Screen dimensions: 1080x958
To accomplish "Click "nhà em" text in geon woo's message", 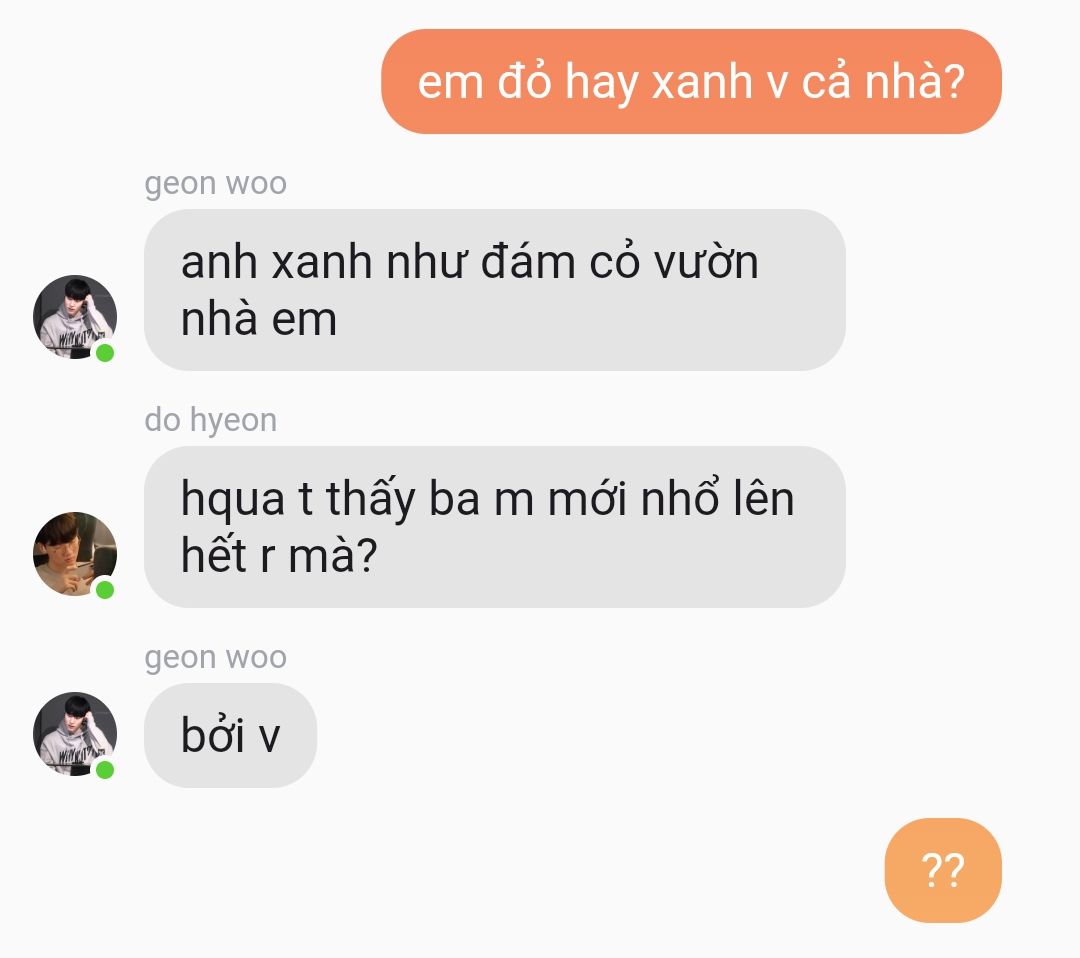I will click(x=259, y=320).
